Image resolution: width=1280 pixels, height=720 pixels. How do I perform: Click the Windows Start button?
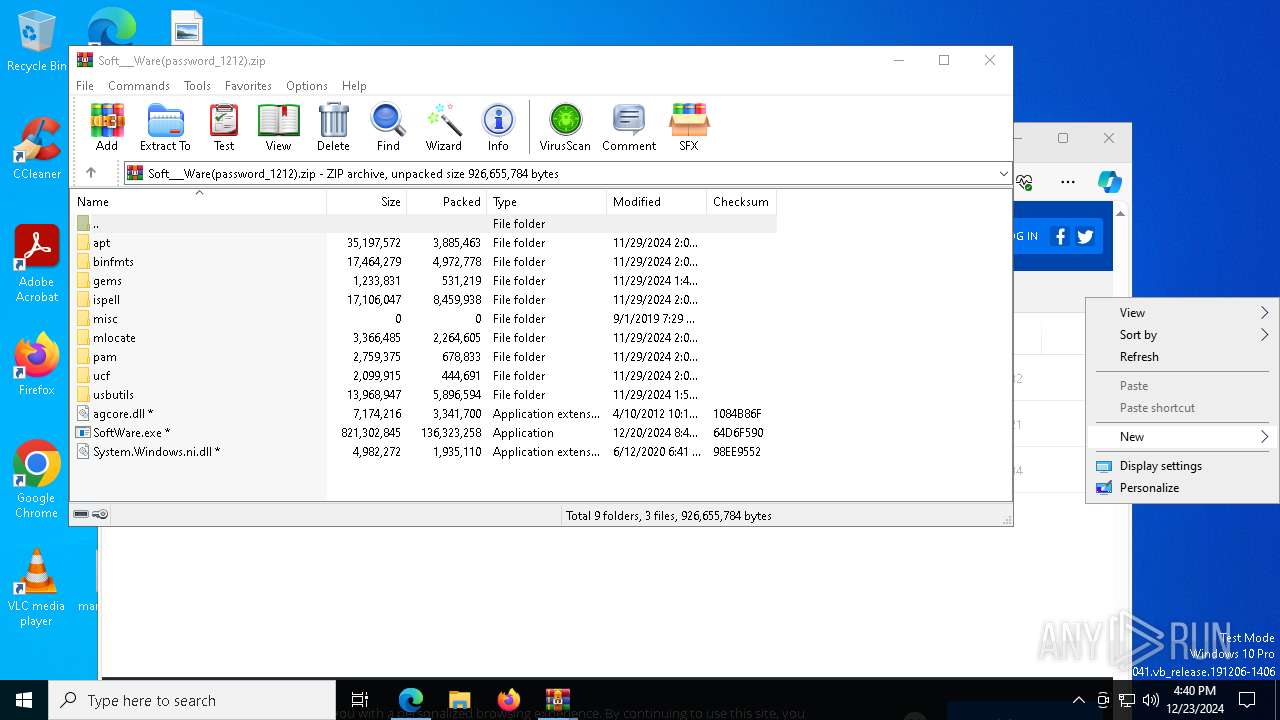[x=24, y=700]
